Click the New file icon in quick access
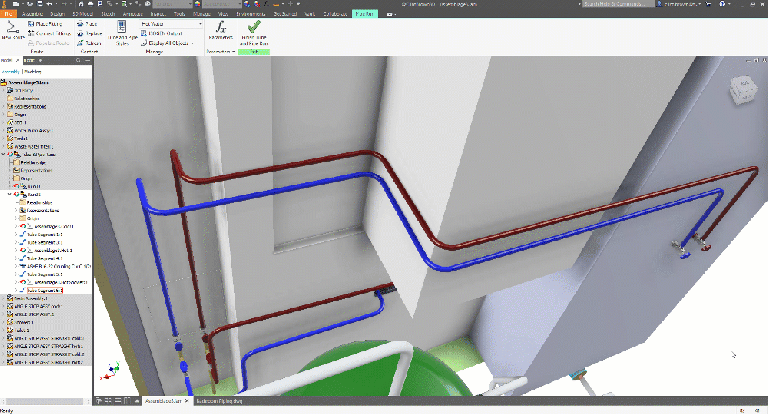768x414 pixels. pos(18,4)
